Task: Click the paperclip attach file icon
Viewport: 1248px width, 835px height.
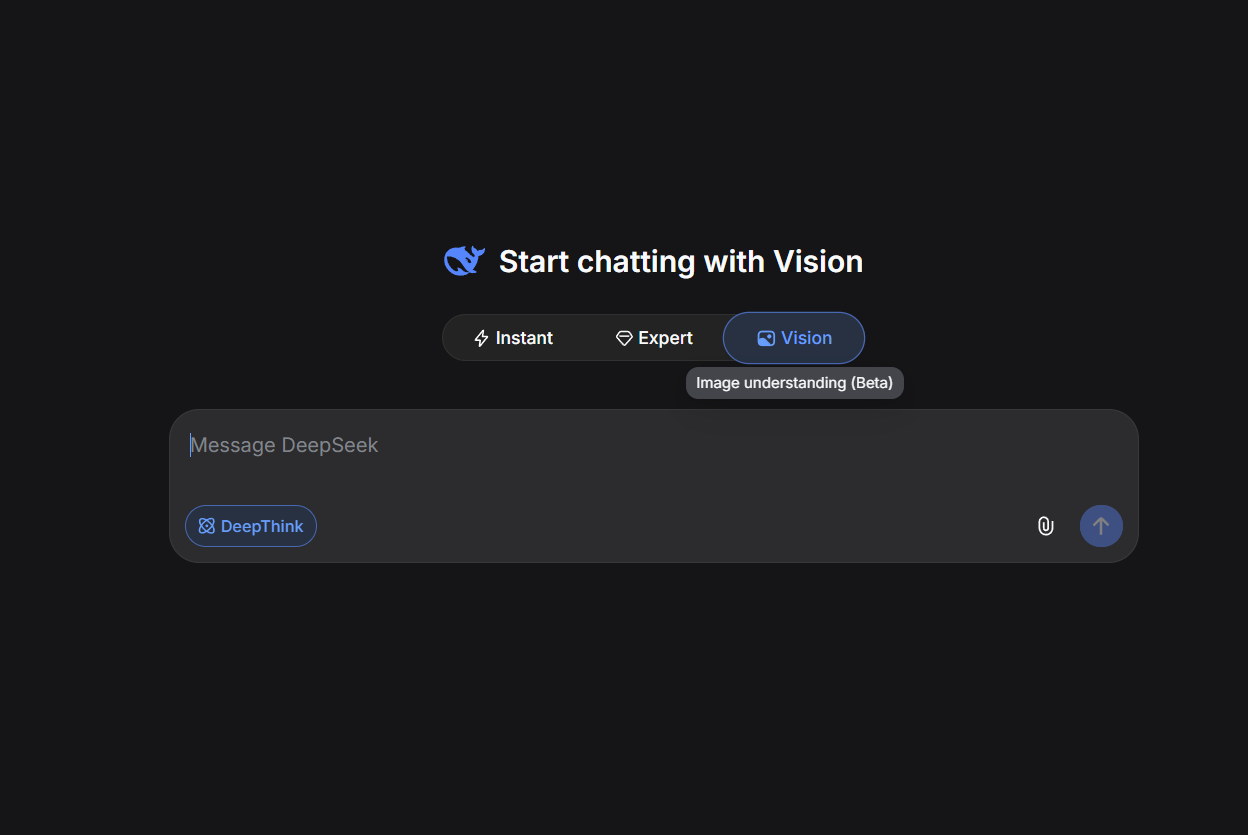Action: click(1045, 526)
